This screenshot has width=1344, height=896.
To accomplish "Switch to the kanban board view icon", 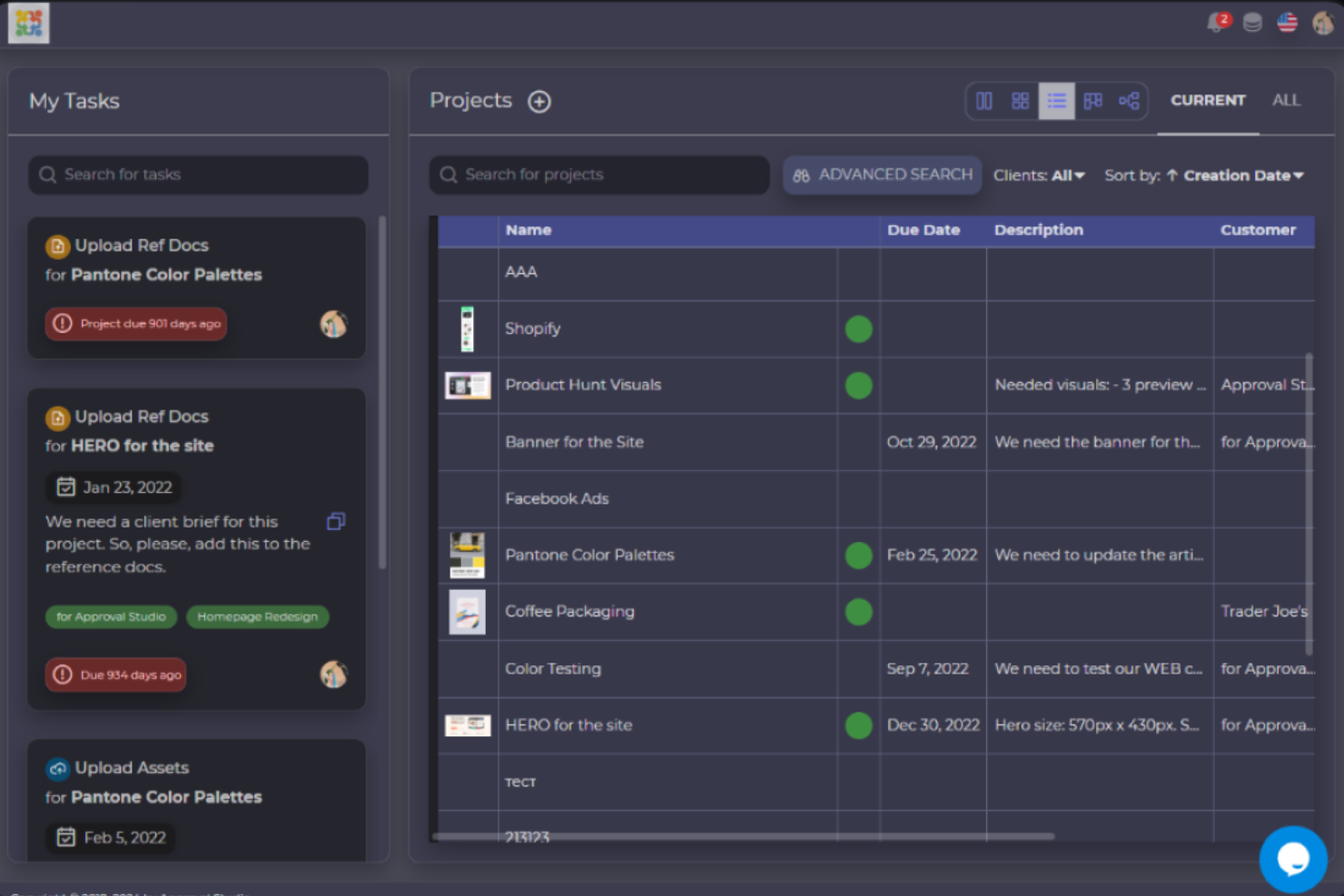I will 1093,101.
